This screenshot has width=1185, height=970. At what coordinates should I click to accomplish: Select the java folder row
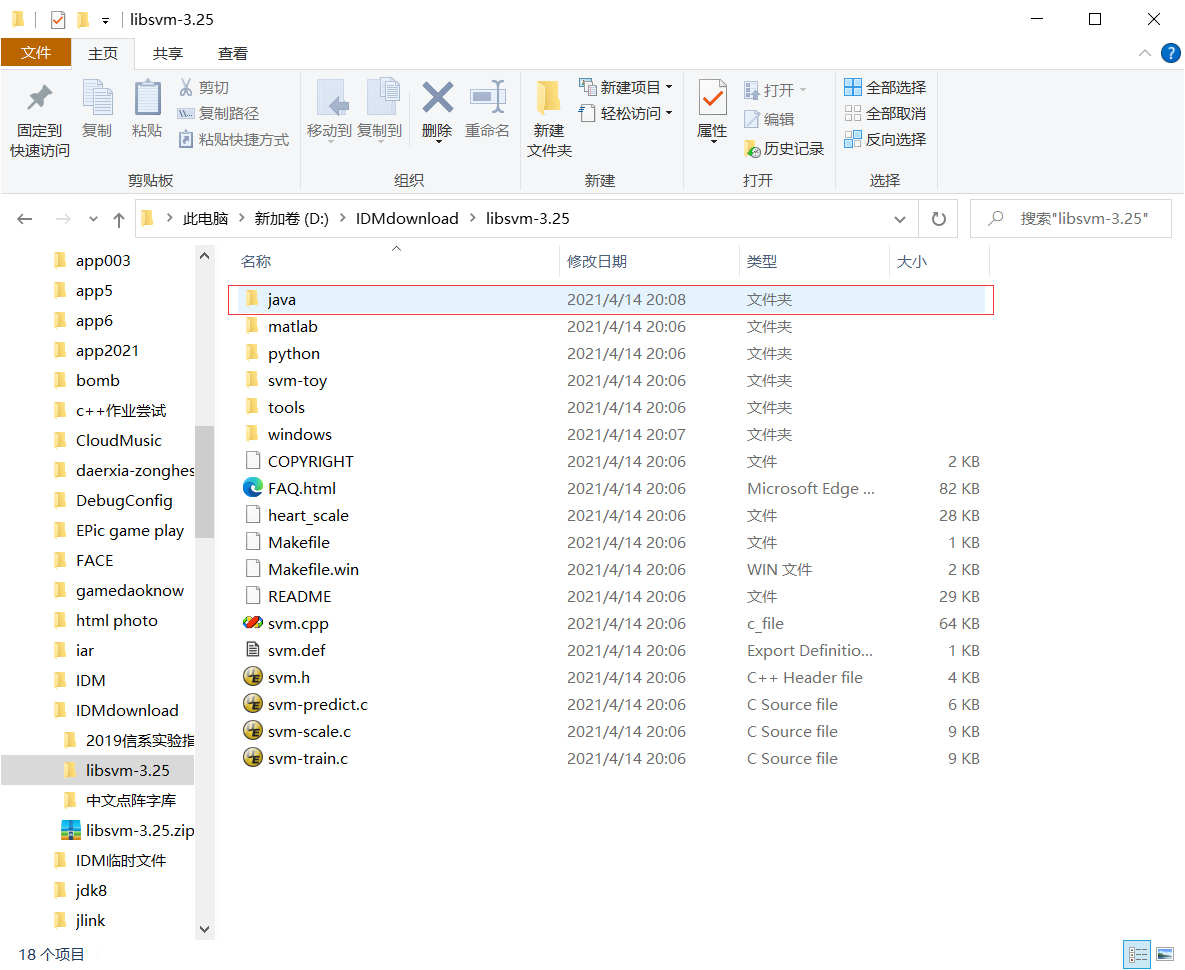[x=611, y=300]
